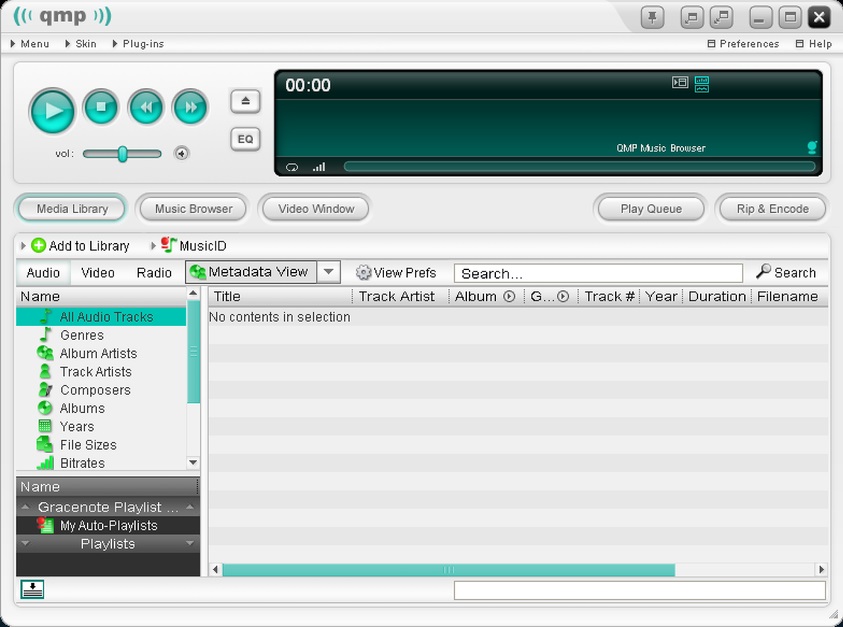Open the Help menu
This screenshot has height=627, width=843.
[814, 44]
